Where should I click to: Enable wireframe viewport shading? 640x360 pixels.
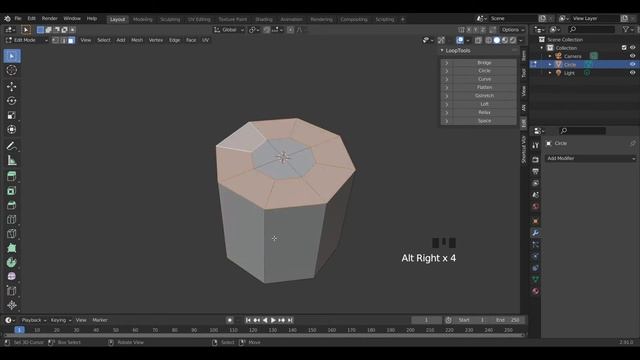(x=489, y=40)
